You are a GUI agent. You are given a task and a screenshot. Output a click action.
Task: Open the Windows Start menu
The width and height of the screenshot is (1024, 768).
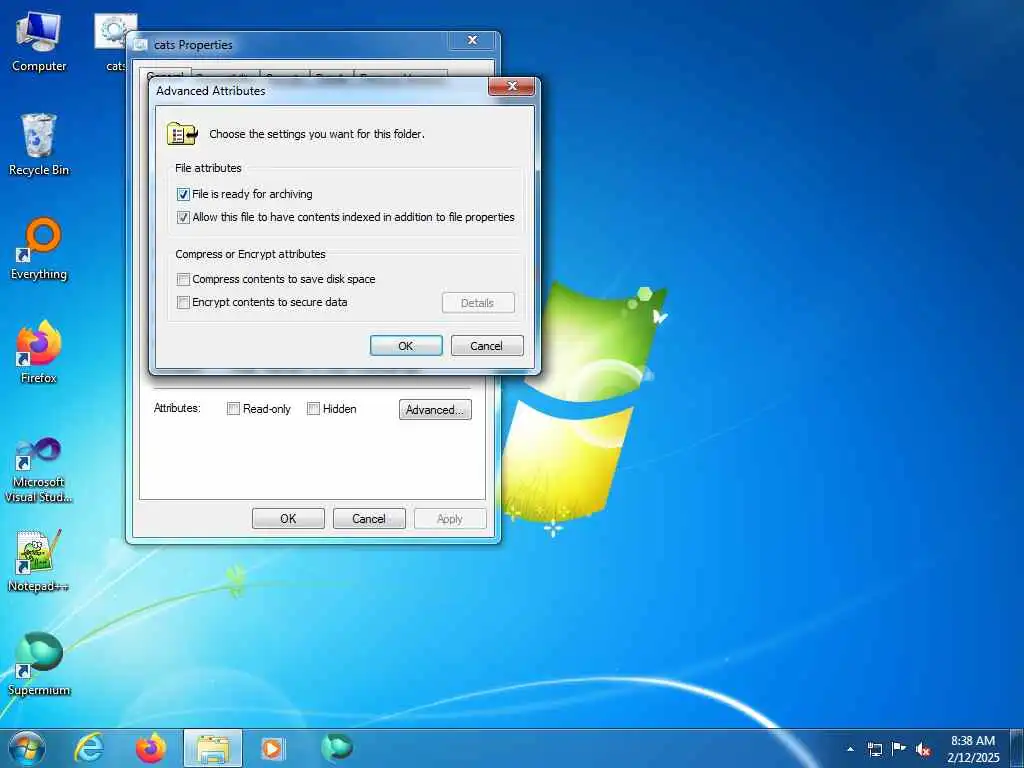(26, 748)
